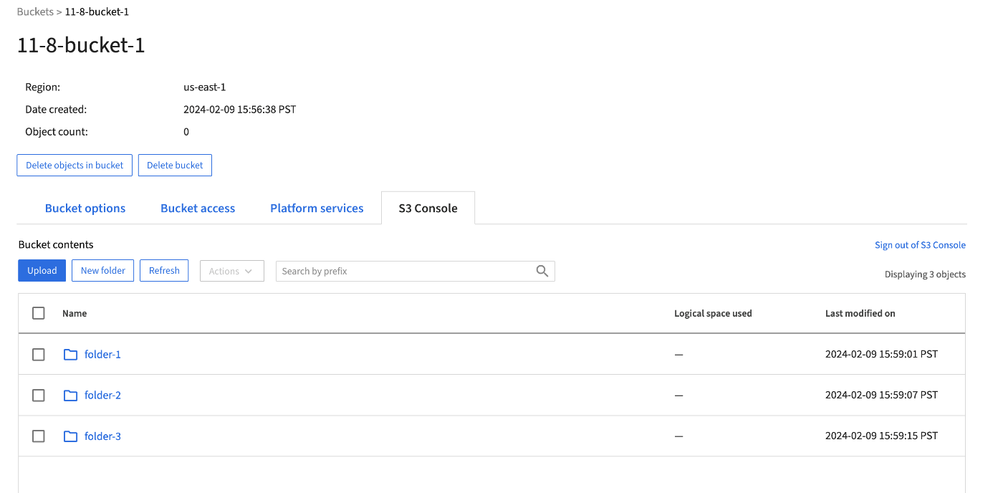This screenshot has width=998, height=493.
Task: Click Delete objects in bucket button
Action: coord(74,165)
